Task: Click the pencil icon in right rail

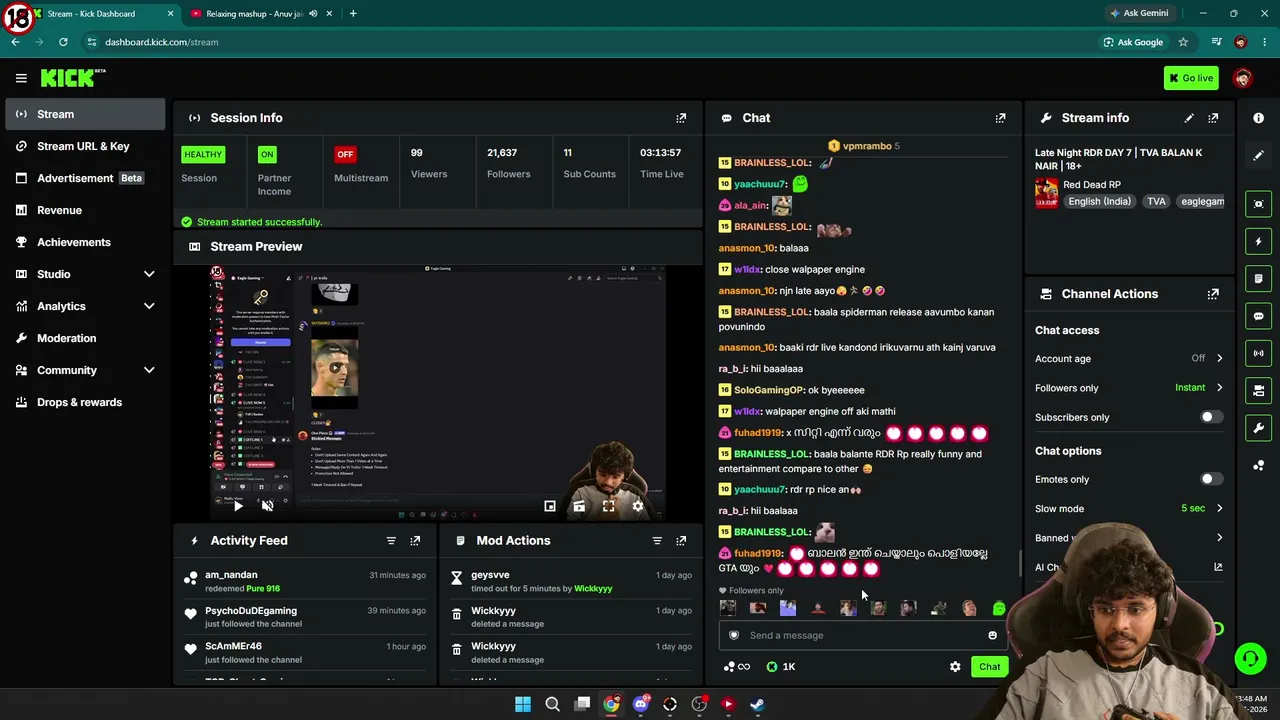Action: click(1258, 156)
